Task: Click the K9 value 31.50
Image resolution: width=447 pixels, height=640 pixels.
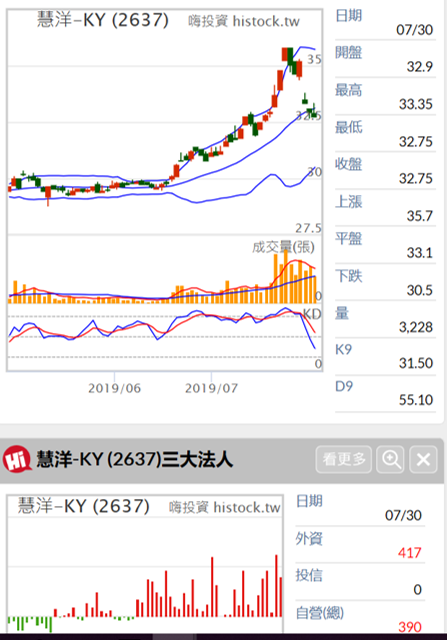Action: pos(416,363)
